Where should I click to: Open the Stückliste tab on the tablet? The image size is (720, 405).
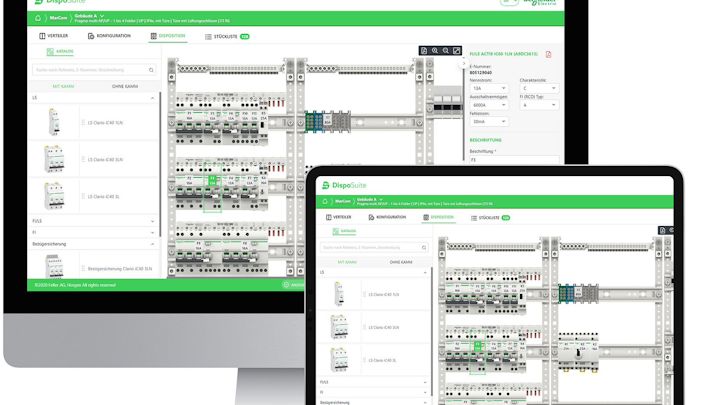tap(490, 218)
